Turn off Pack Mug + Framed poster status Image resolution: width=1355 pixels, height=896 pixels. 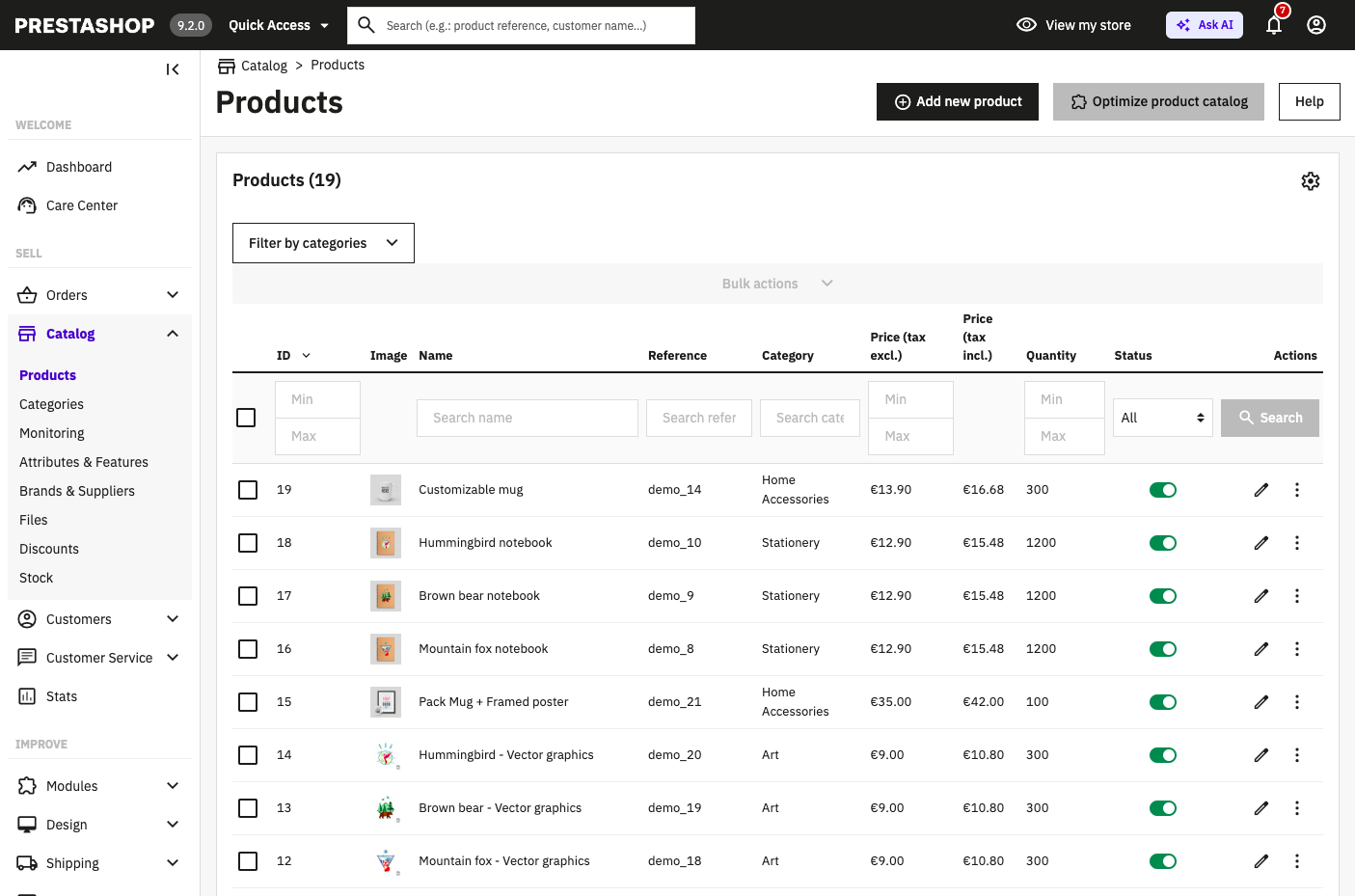pyautogui.click(x=1163, y=702)
